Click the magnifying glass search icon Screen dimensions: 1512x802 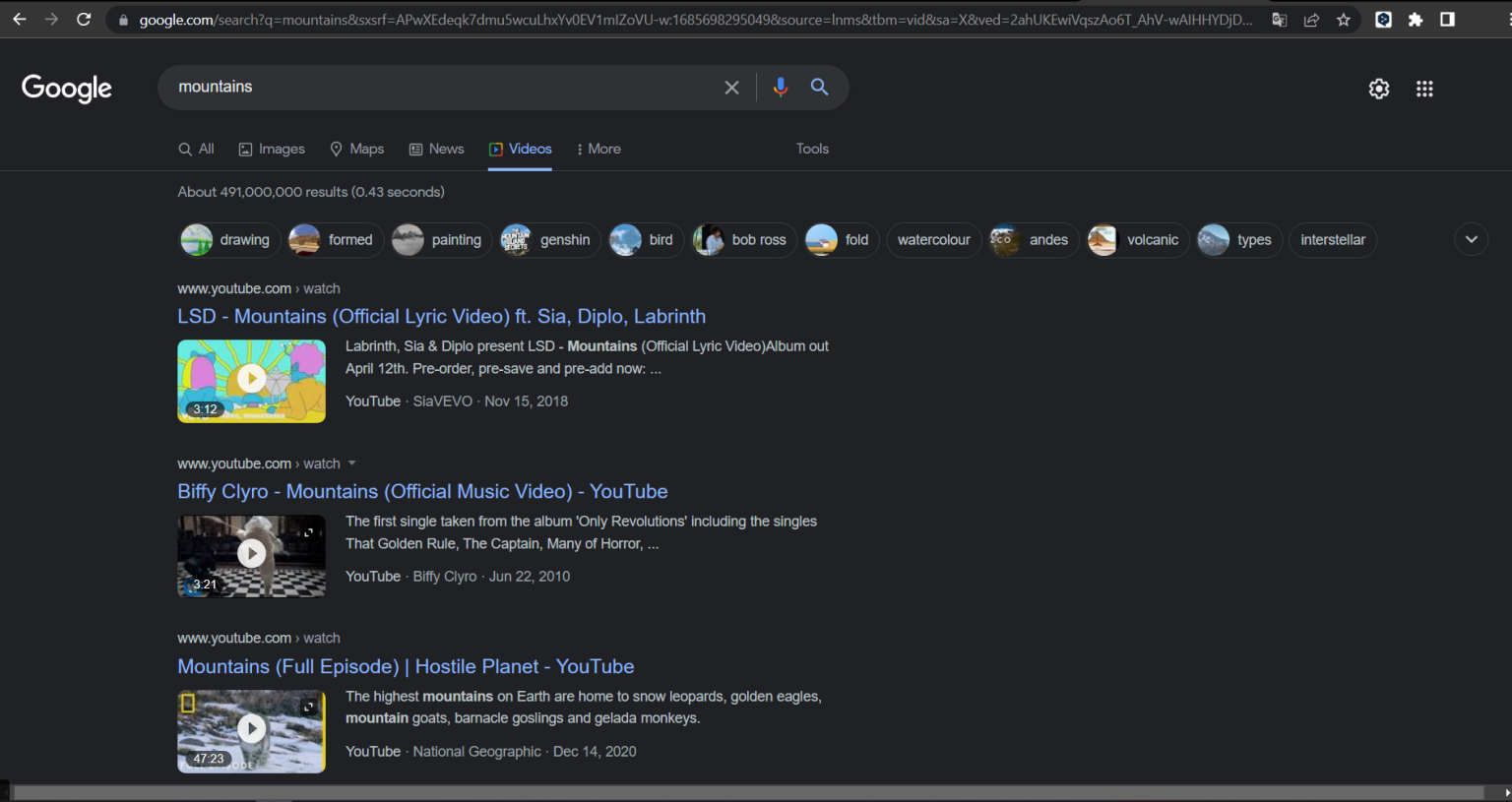[x=819, y=87]
